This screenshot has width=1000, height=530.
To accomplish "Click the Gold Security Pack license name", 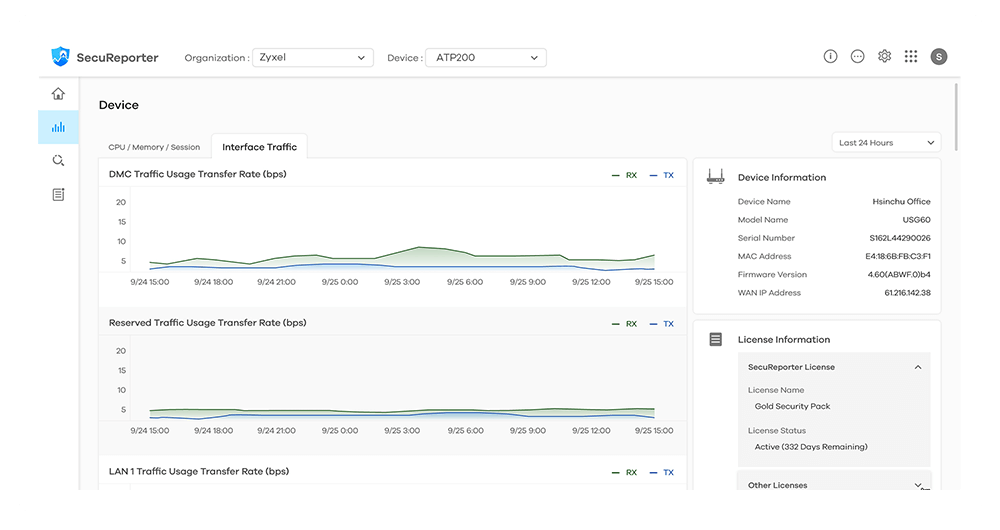I will pos(792,406).
